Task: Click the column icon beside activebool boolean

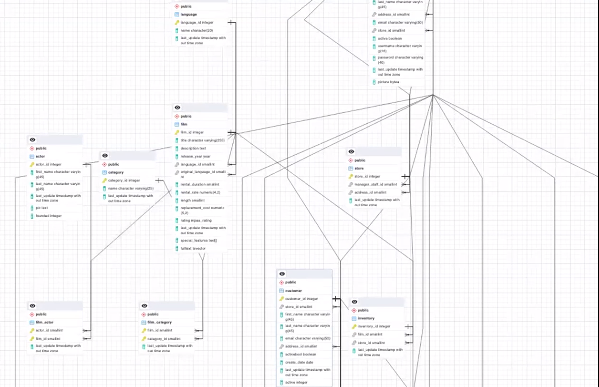Action: tap(282, 355)
